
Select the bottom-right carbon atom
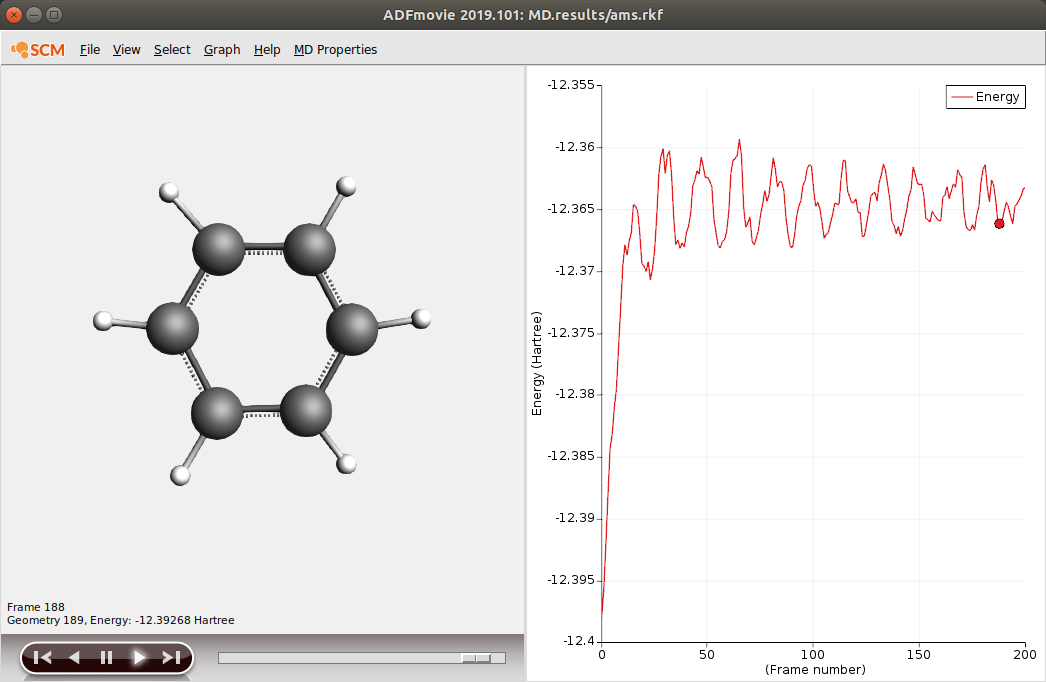(306, 410)
